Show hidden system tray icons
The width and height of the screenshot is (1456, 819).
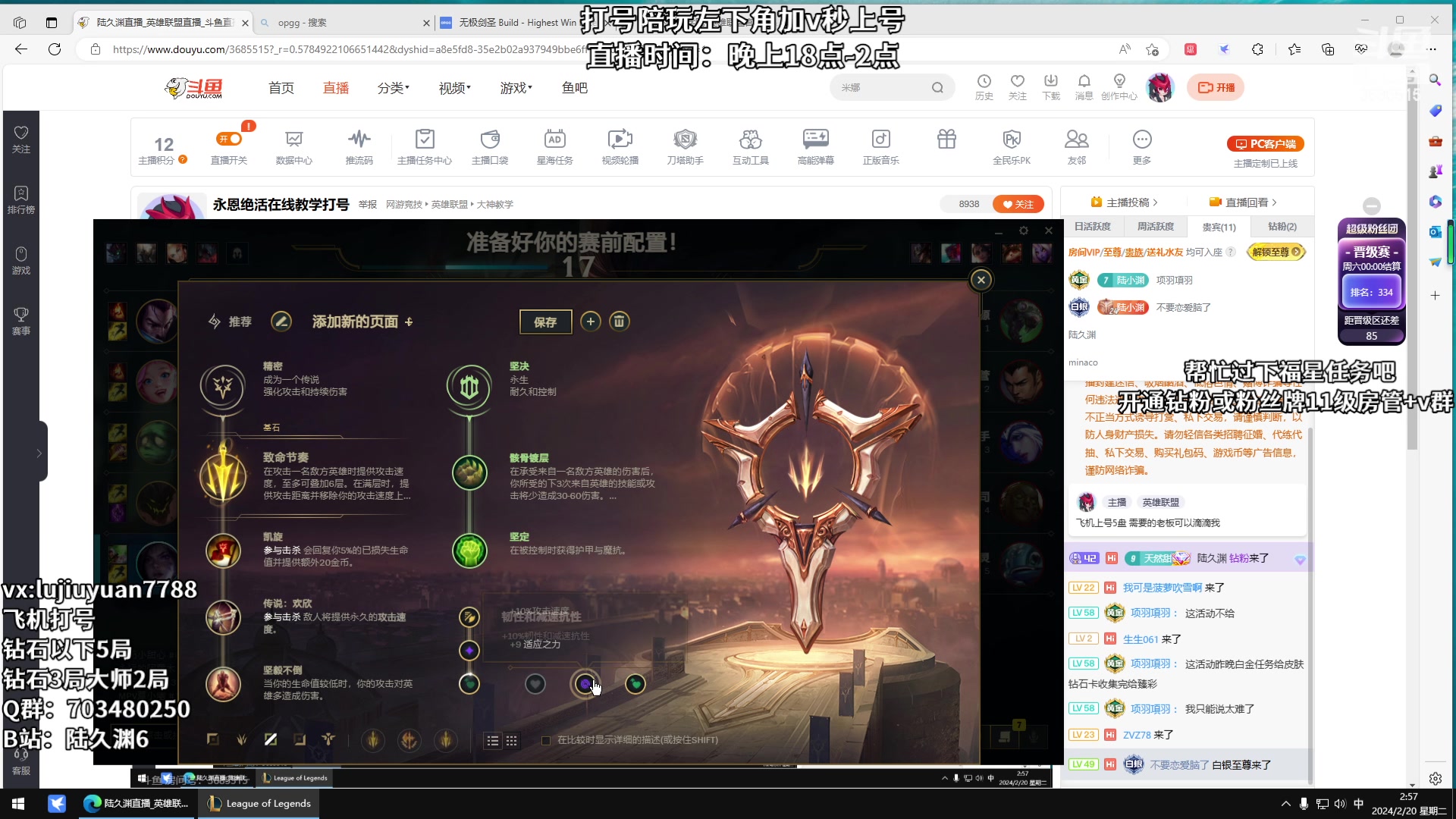(x=1285, y=804)
